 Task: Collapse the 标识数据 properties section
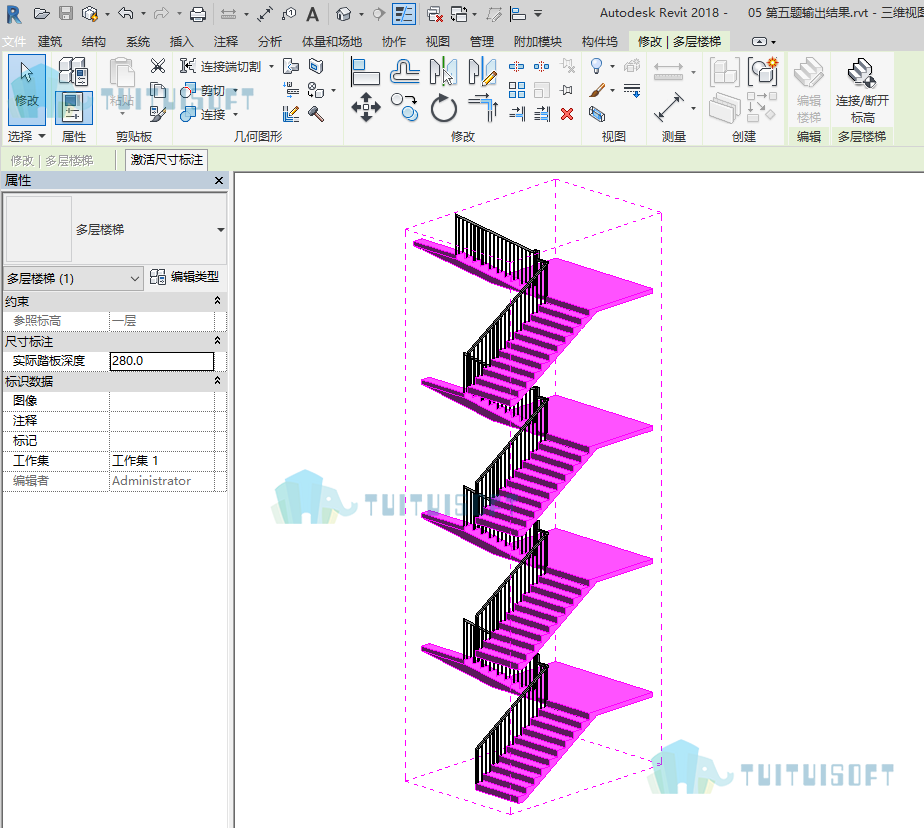(x=217, y=381)
